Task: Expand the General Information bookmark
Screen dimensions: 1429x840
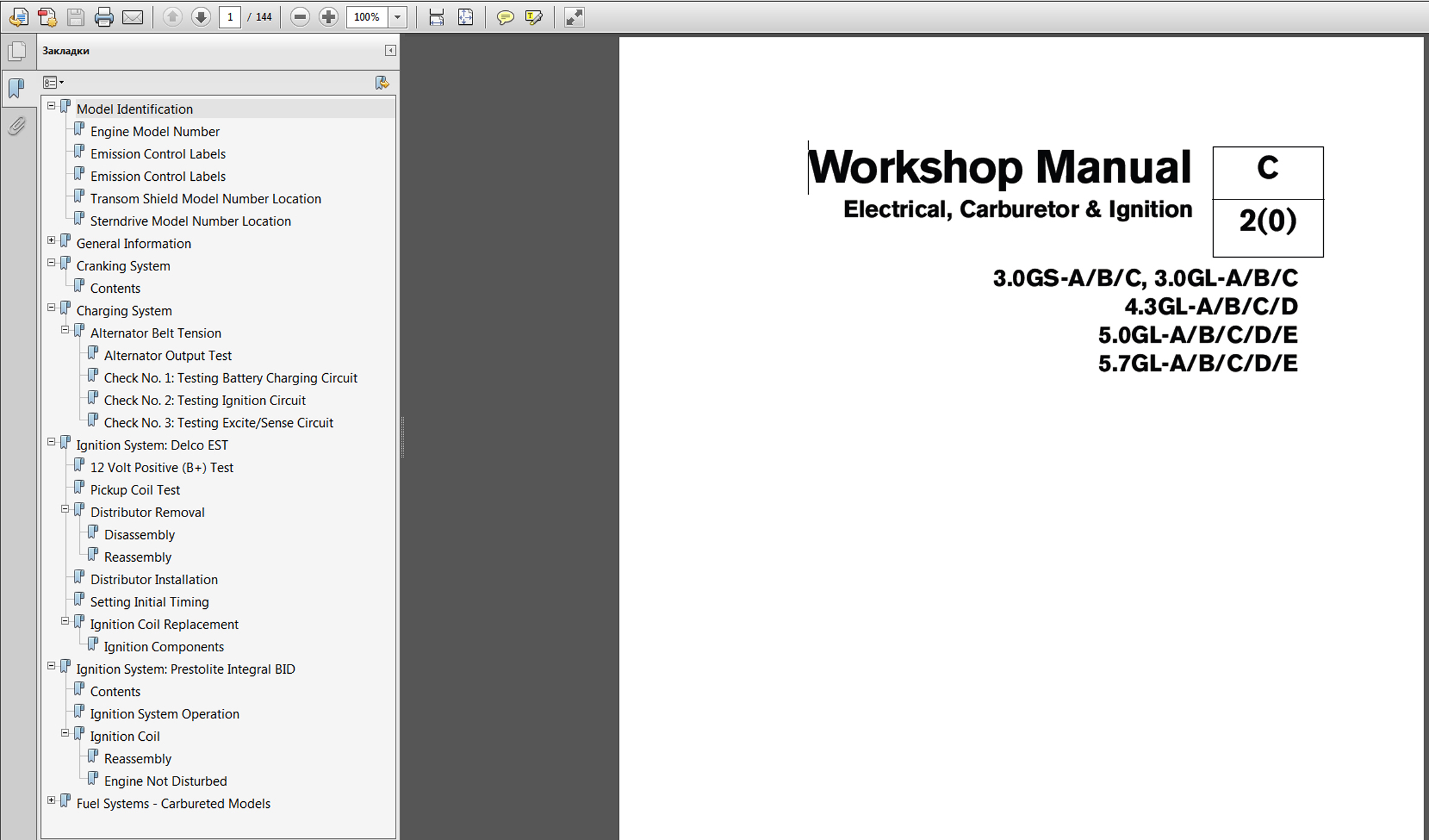Action: 51,240
